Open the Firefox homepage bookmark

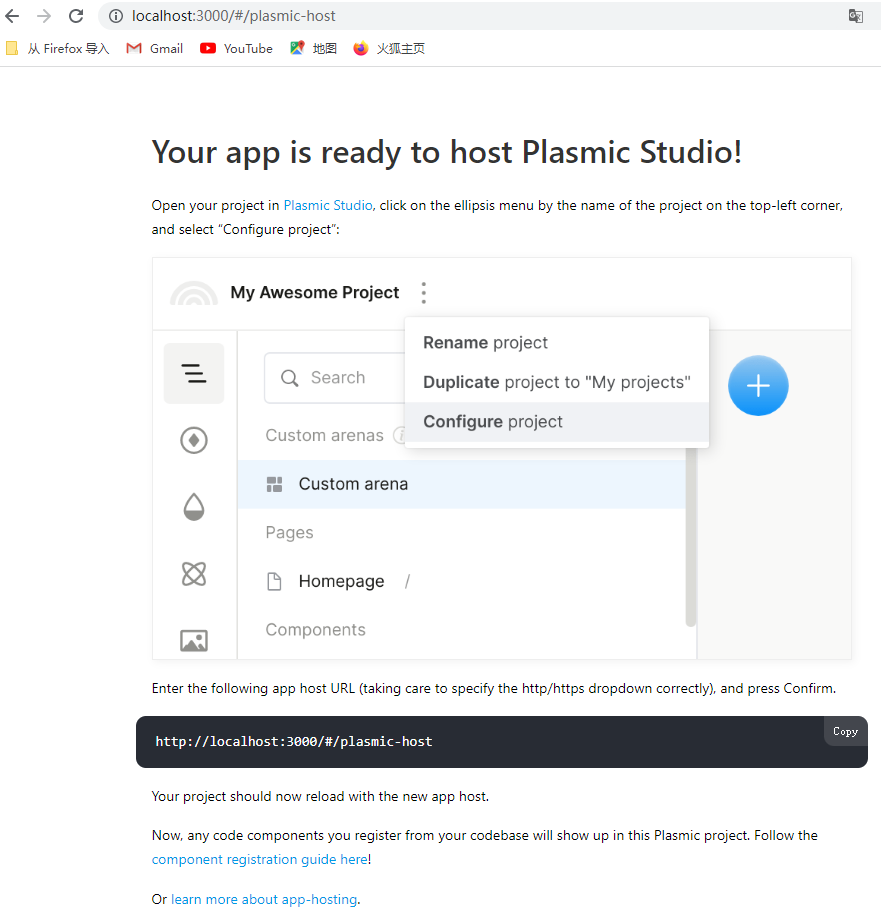point(389,48)
